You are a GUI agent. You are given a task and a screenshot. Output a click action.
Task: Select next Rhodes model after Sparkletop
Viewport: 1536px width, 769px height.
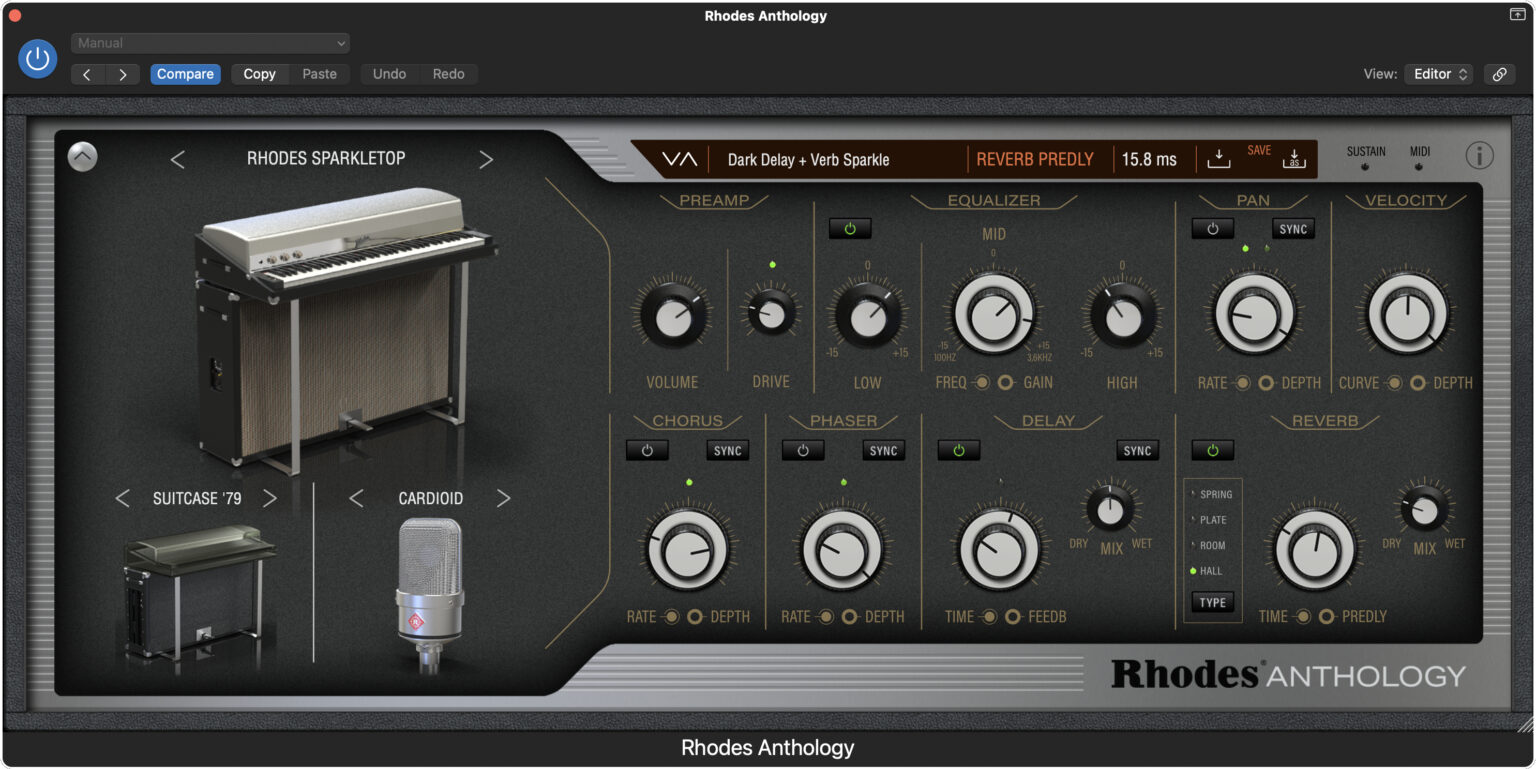click(486, 159)
